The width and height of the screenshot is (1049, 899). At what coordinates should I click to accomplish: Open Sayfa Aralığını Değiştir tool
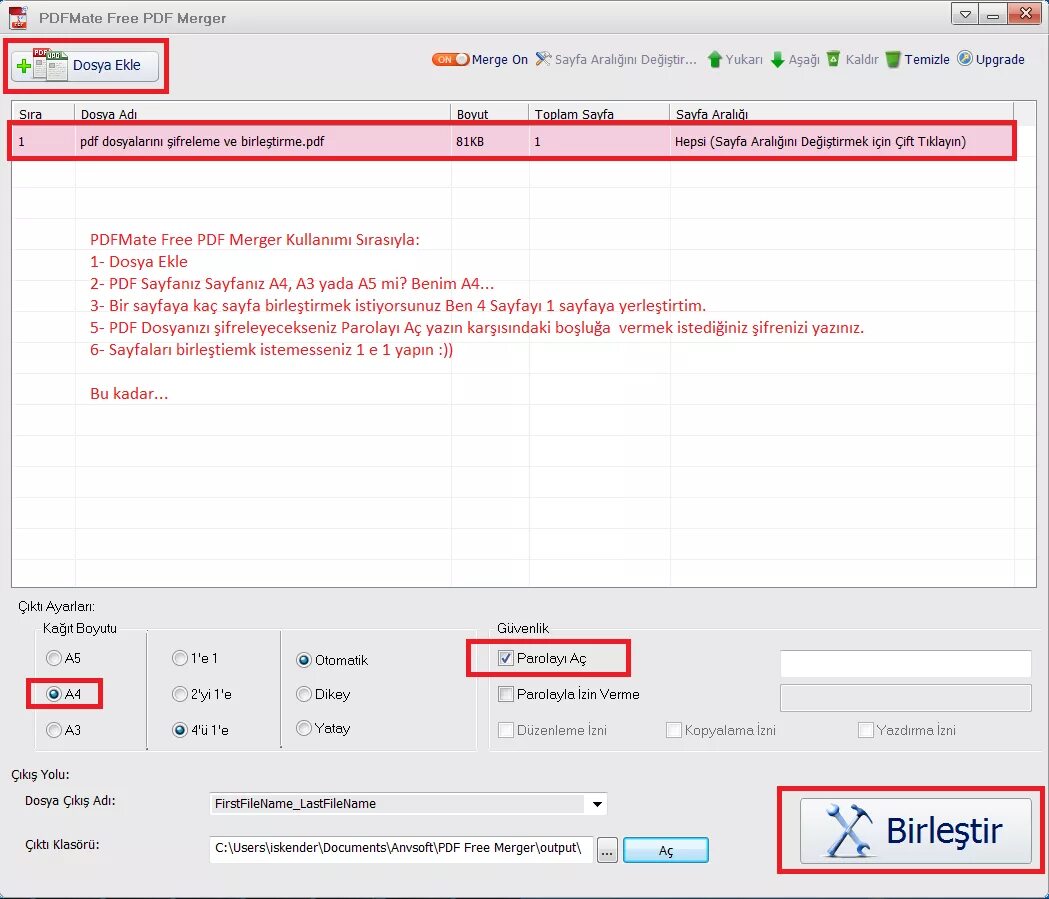click(616, 60)
